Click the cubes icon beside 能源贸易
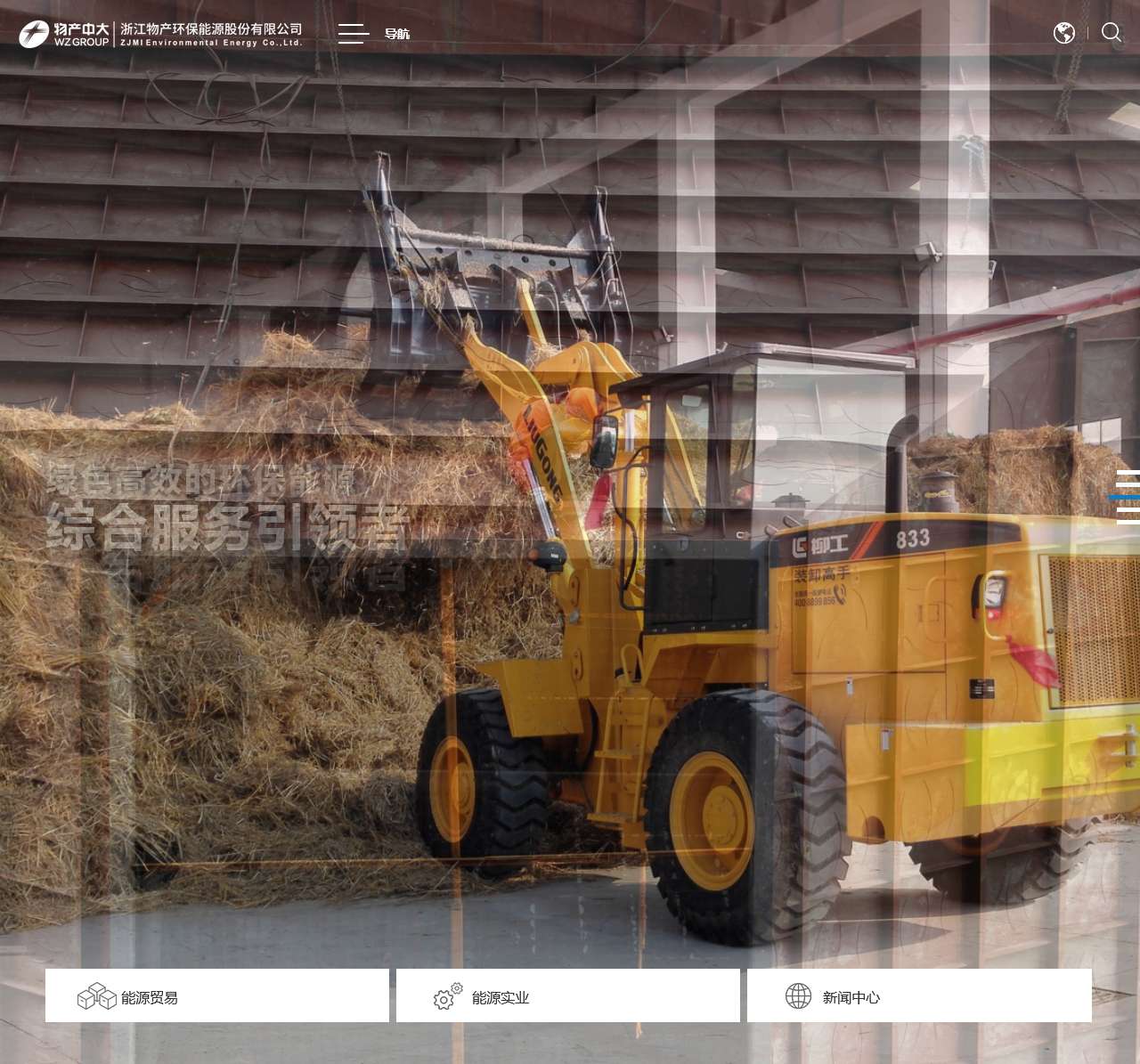Viewport: 1140px width, 1064px height. [x=97, y=996]
